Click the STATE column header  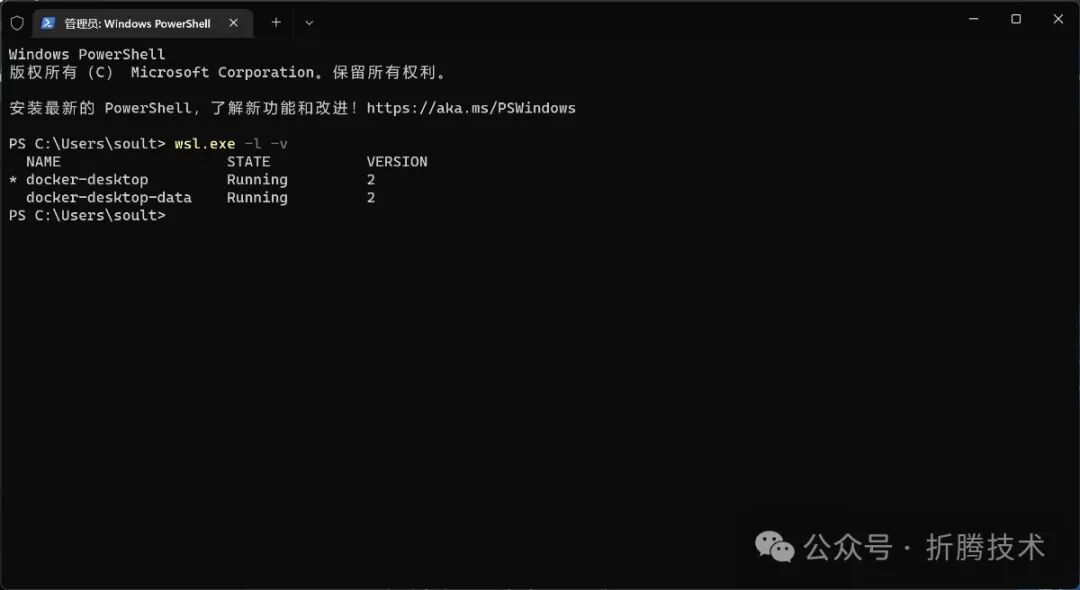249,162
